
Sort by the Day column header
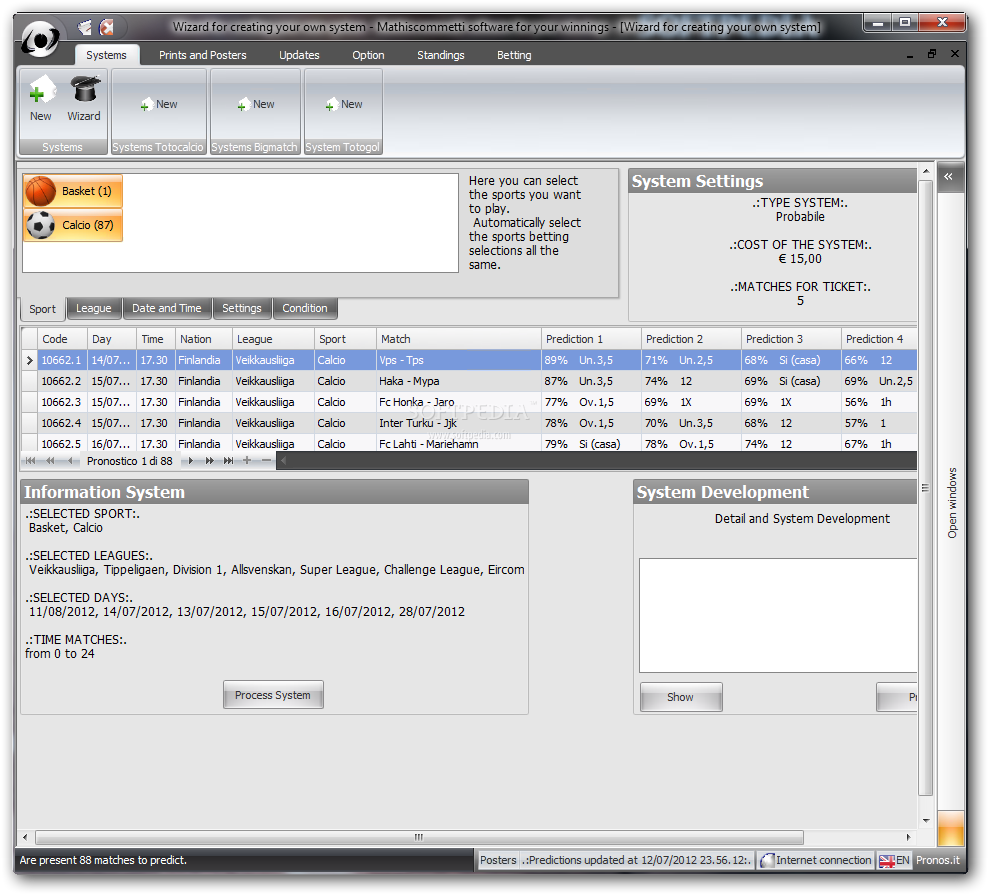point(112,339)
